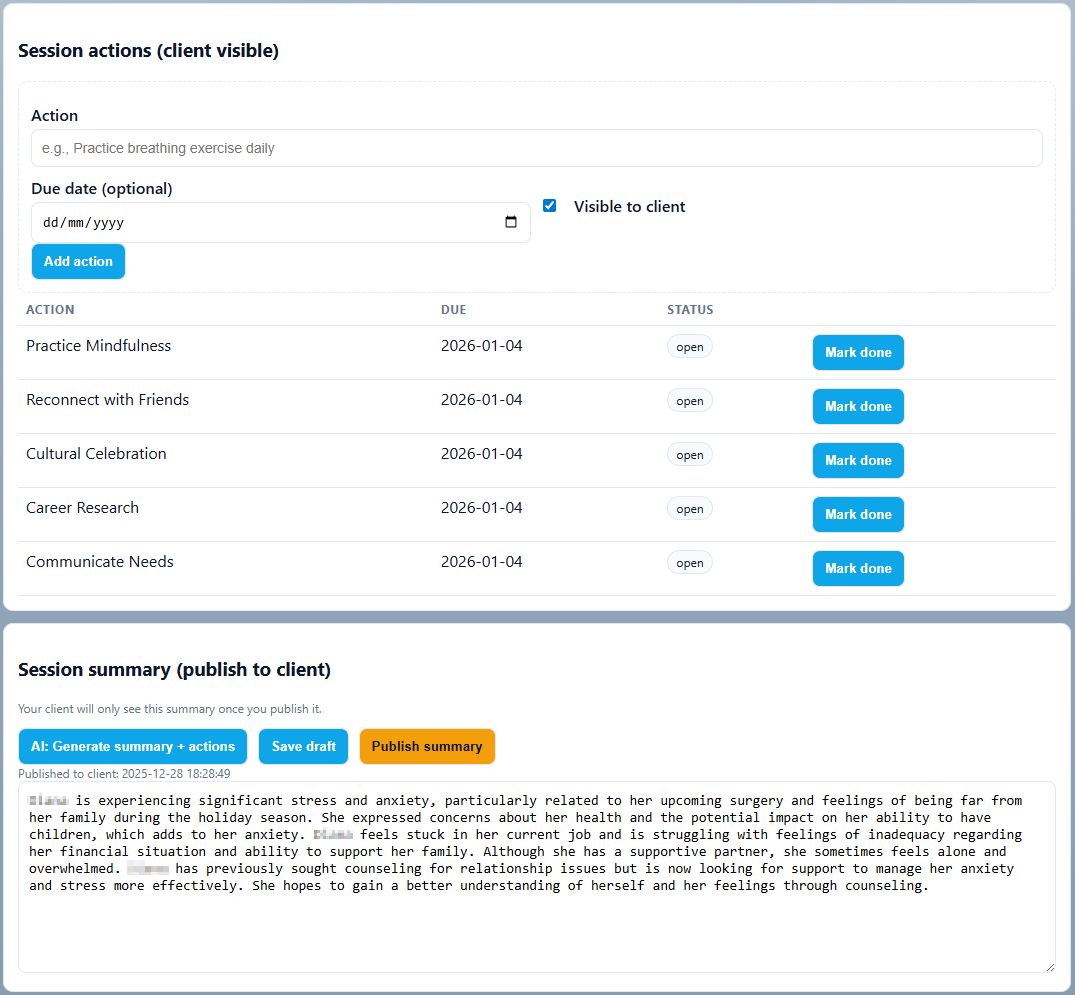Open the due date calendar picker icon
The height and width of the screenshot is (995, 1075).
pos(511,223)
